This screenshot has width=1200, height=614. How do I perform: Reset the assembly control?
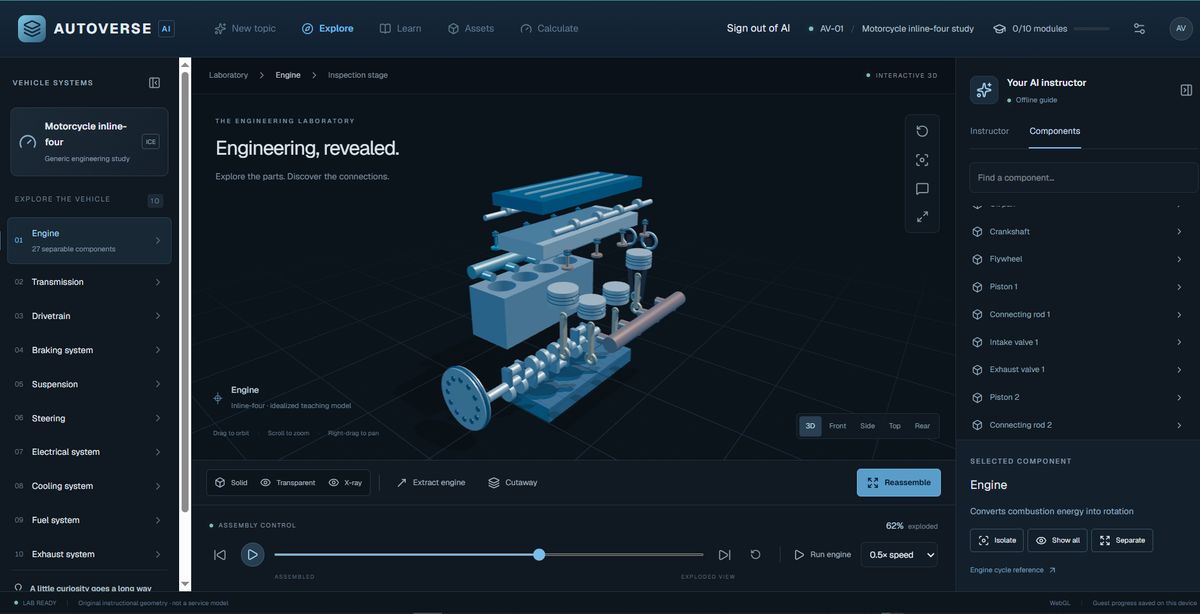click(x=756, y=554)
